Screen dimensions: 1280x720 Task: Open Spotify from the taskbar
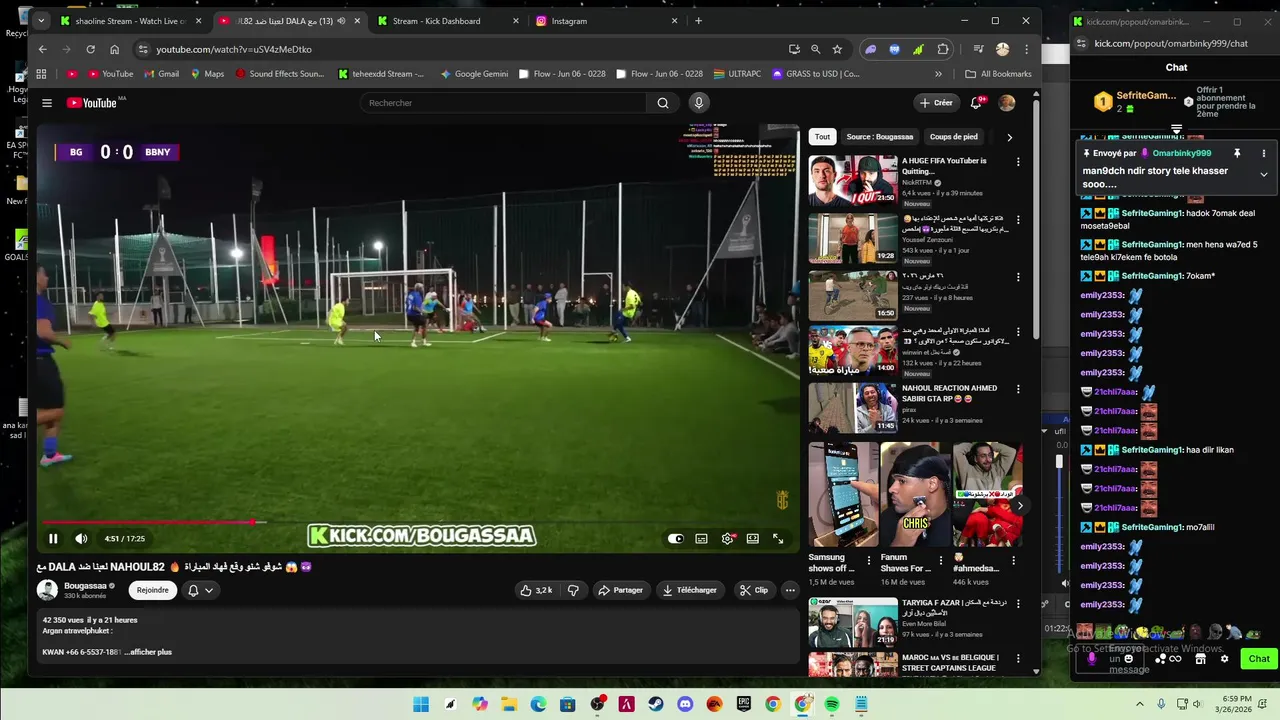click(832, 705)
